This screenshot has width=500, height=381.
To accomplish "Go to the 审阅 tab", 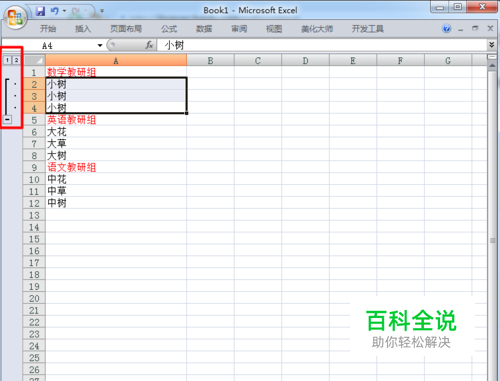I will coord(239,29).
